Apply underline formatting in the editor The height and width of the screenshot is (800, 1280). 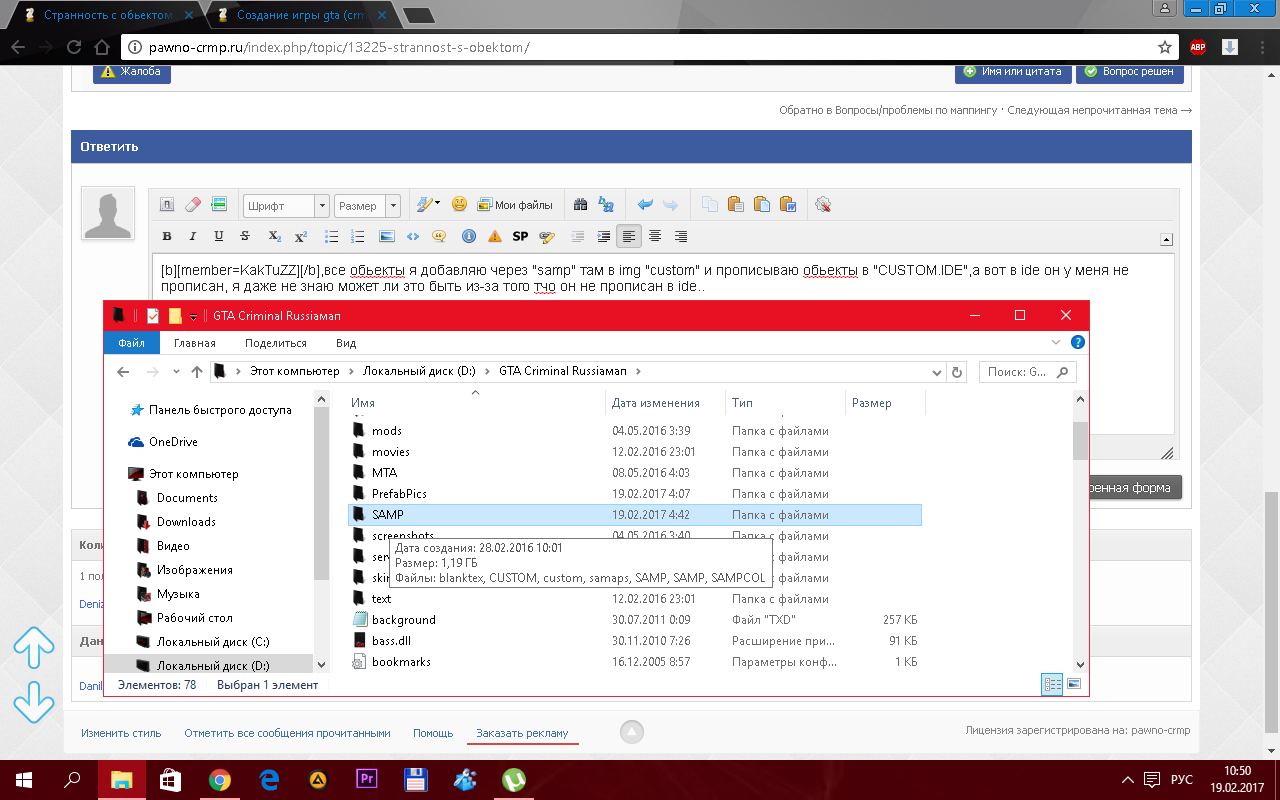point(219,237)
